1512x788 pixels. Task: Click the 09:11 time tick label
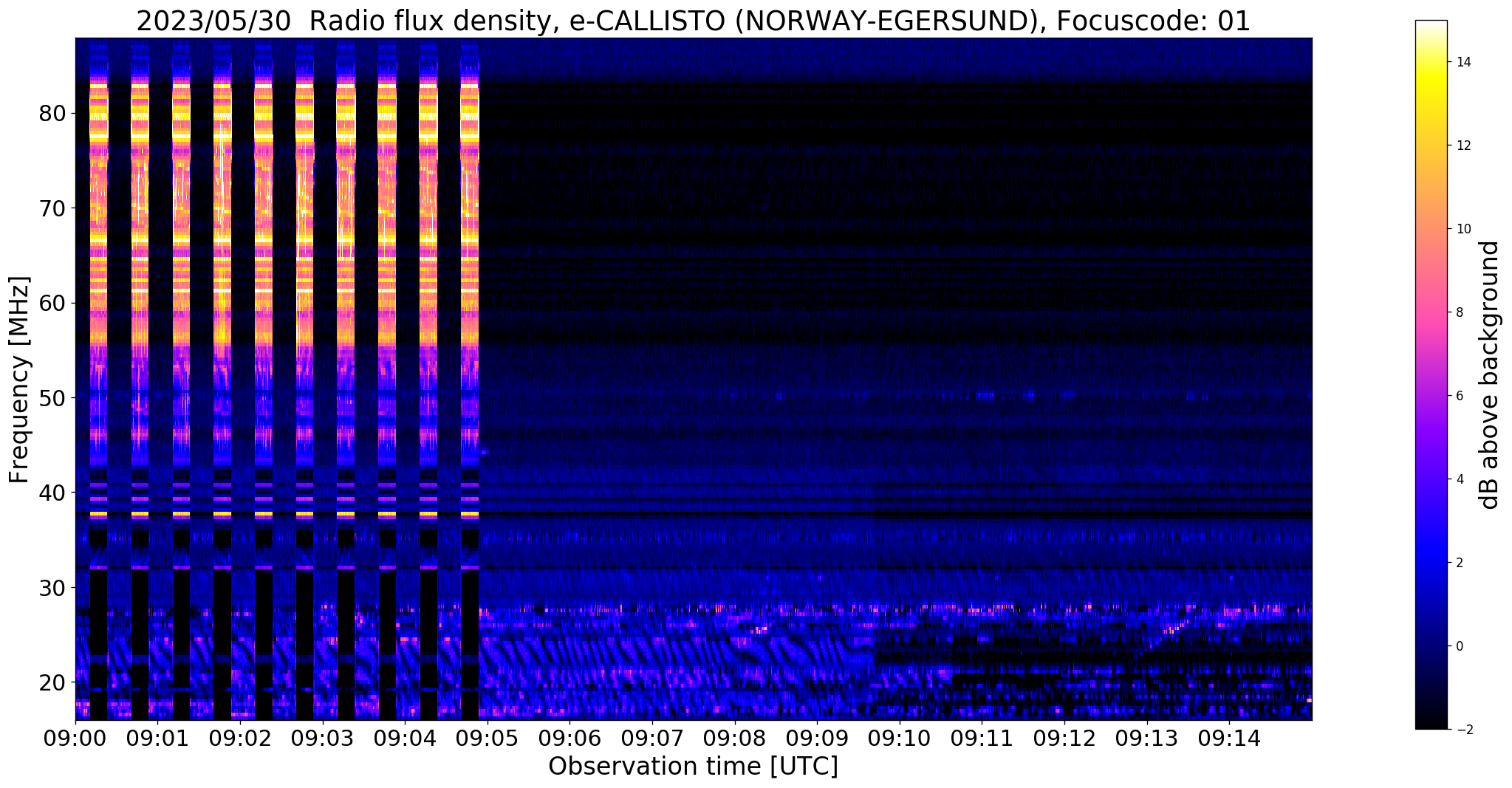click(982, 737)
